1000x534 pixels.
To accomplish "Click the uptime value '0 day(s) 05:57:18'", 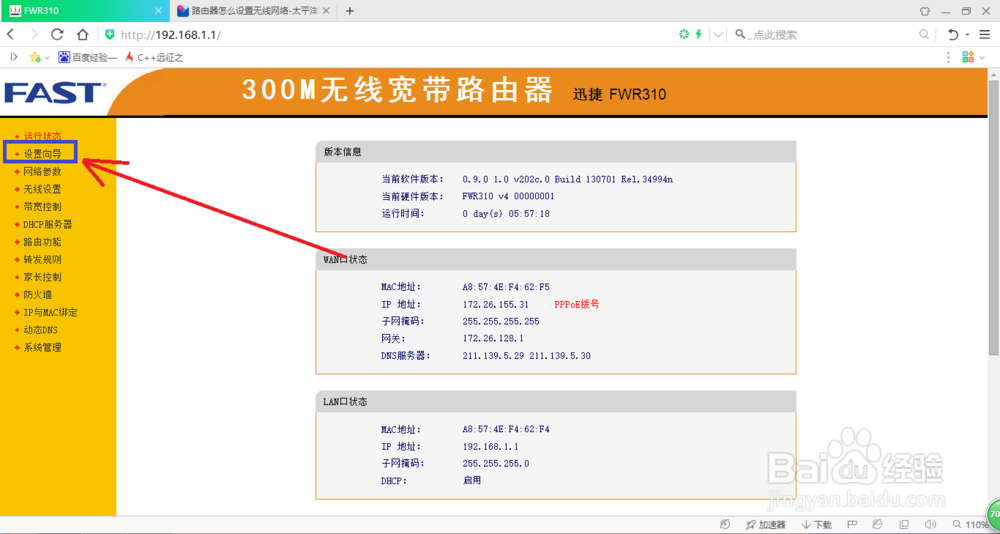I will [x=506, y=214].
